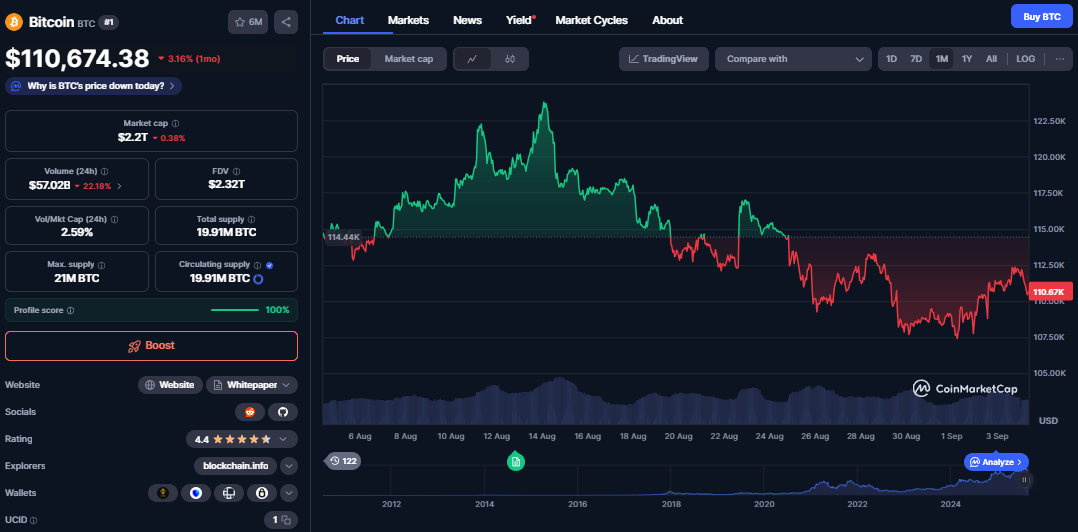Open the Website link
This screenshot has width=1078, height=532.
(x=170, y=385)
